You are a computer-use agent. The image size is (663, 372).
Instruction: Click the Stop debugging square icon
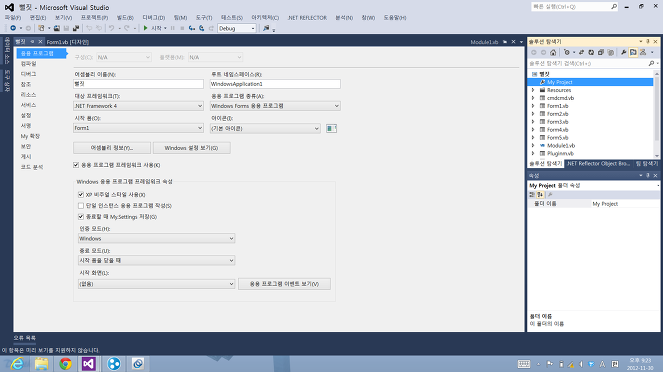click(182, 28)
